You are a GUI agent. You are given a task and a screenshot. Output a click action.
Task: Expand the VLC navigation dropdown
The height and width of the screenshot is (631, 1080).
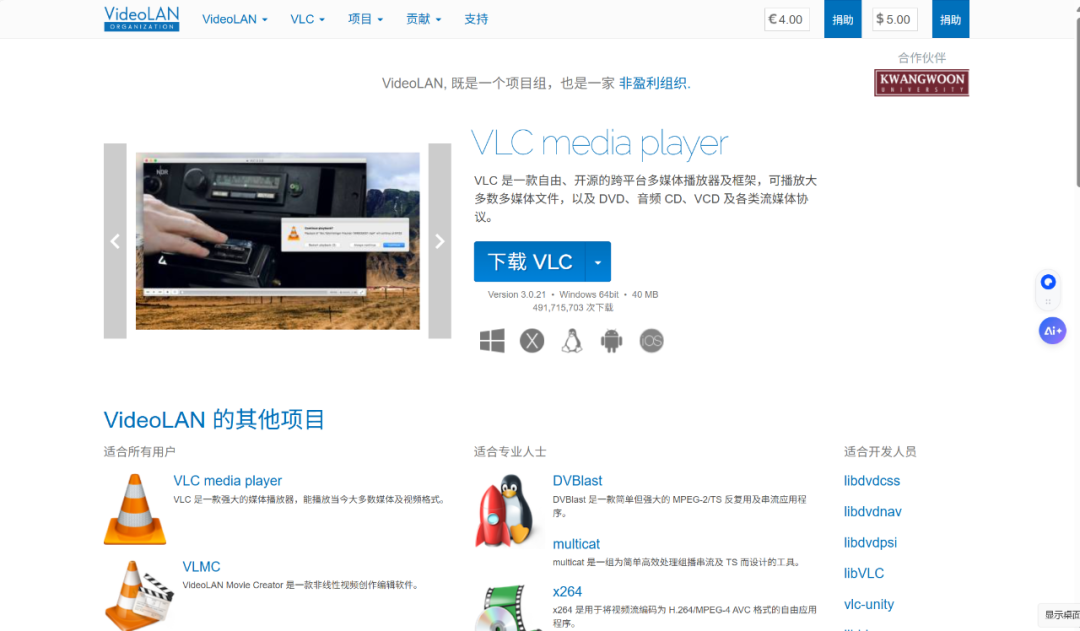(x=307, y=19)
